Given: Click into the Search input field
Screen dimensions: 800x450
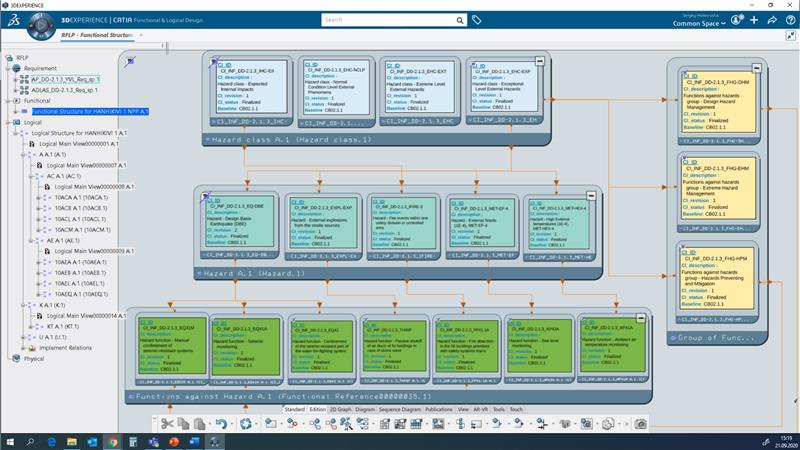Looking at the screenshot, I should tap(388, 20).
